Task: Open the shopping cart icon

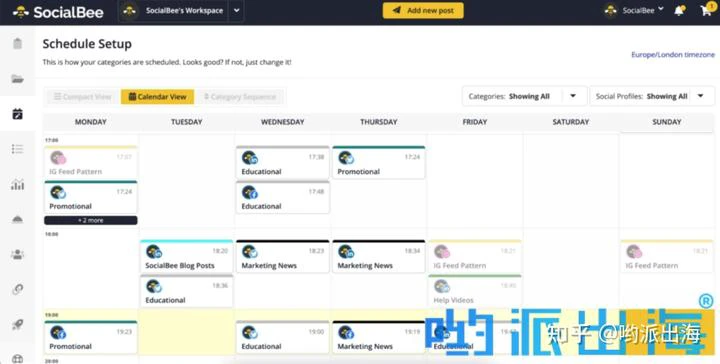Action: tap(706, 10)
